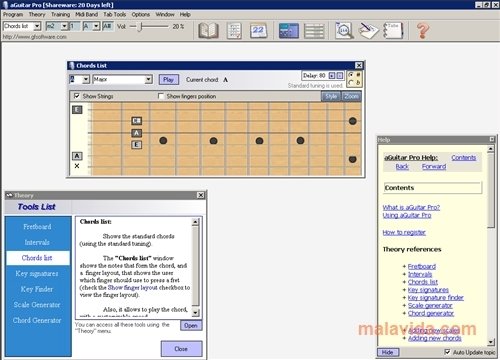Select Chords list in the Tools List

[37, 258]
